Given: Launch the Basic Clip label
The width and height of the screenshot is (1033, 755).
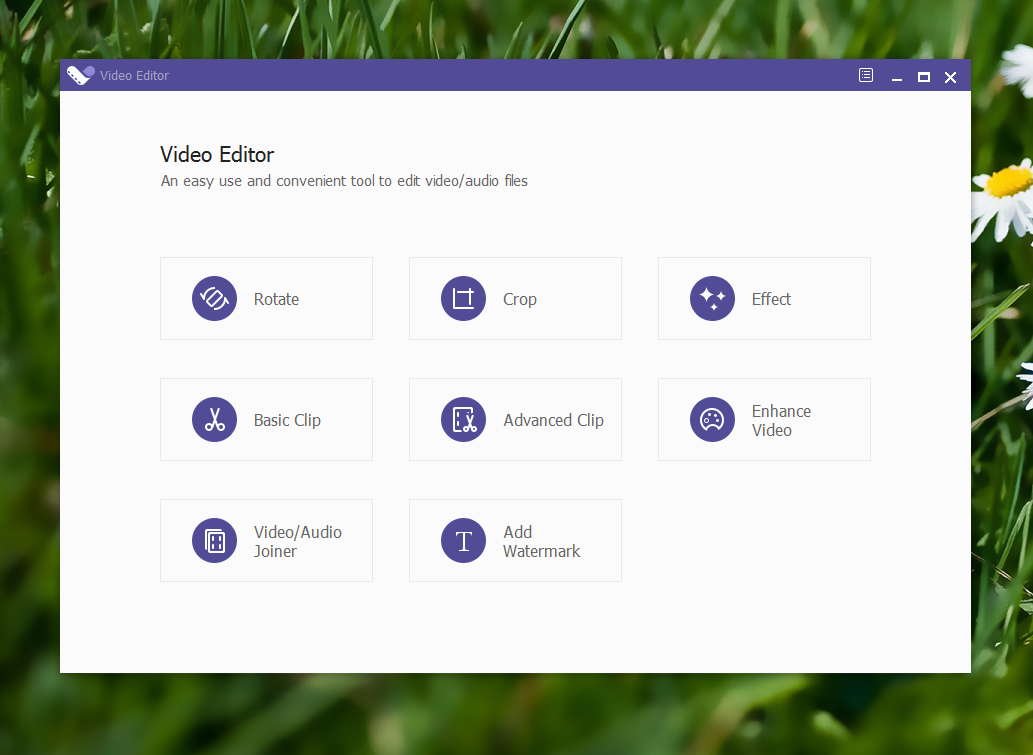Looking at the screenshot, I should point(287,420).
